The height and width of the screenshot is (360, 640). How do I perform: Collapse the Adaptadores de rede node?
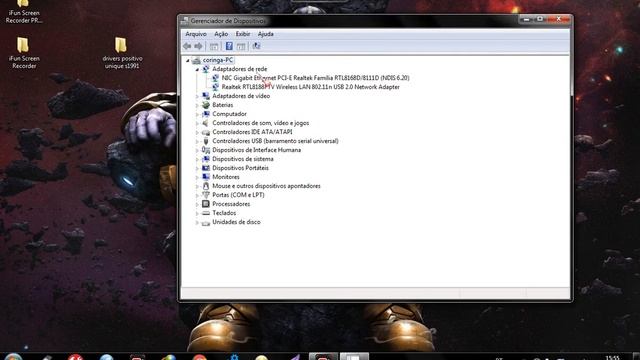(197, 70)
